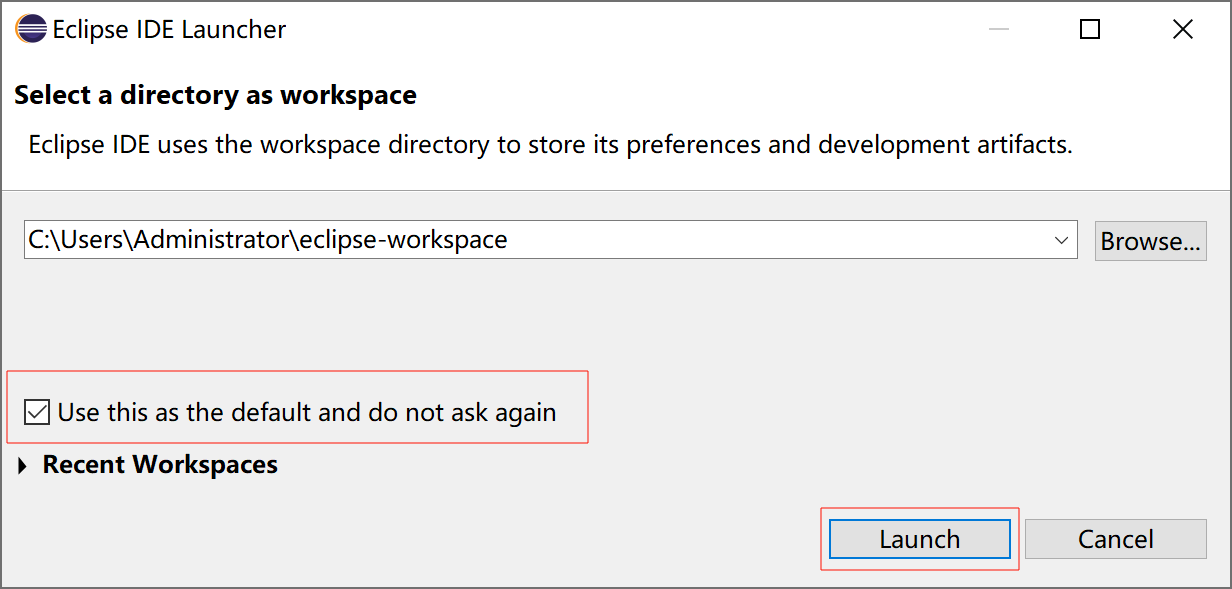Minimize the Eclipse IDE Launcher window
The image size is (1232, 589).
[998, 30]
